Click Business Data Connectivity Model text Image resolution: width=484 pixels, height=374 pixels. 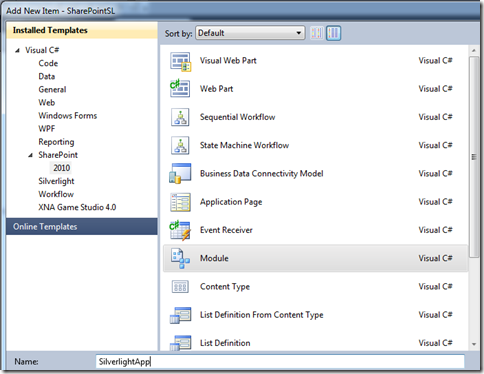(261, 174)
